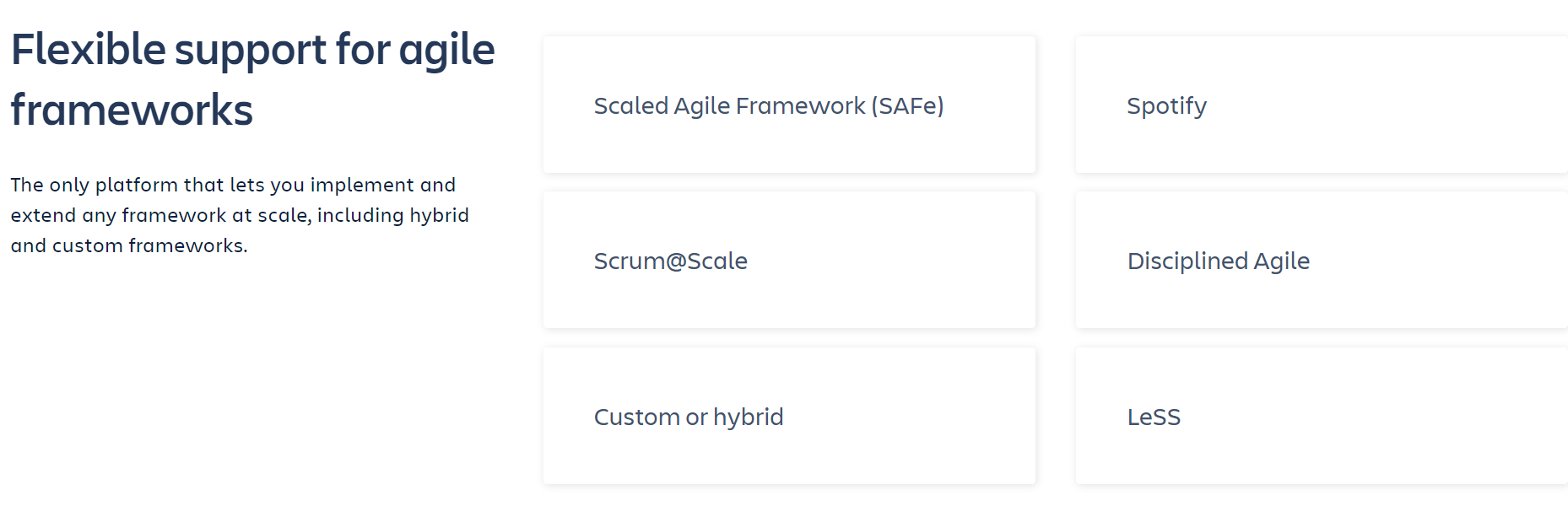This screenshot has height=517, width=1568.
Task: Click the 'Scrum@Scale' text label
Action: (671, 261)
